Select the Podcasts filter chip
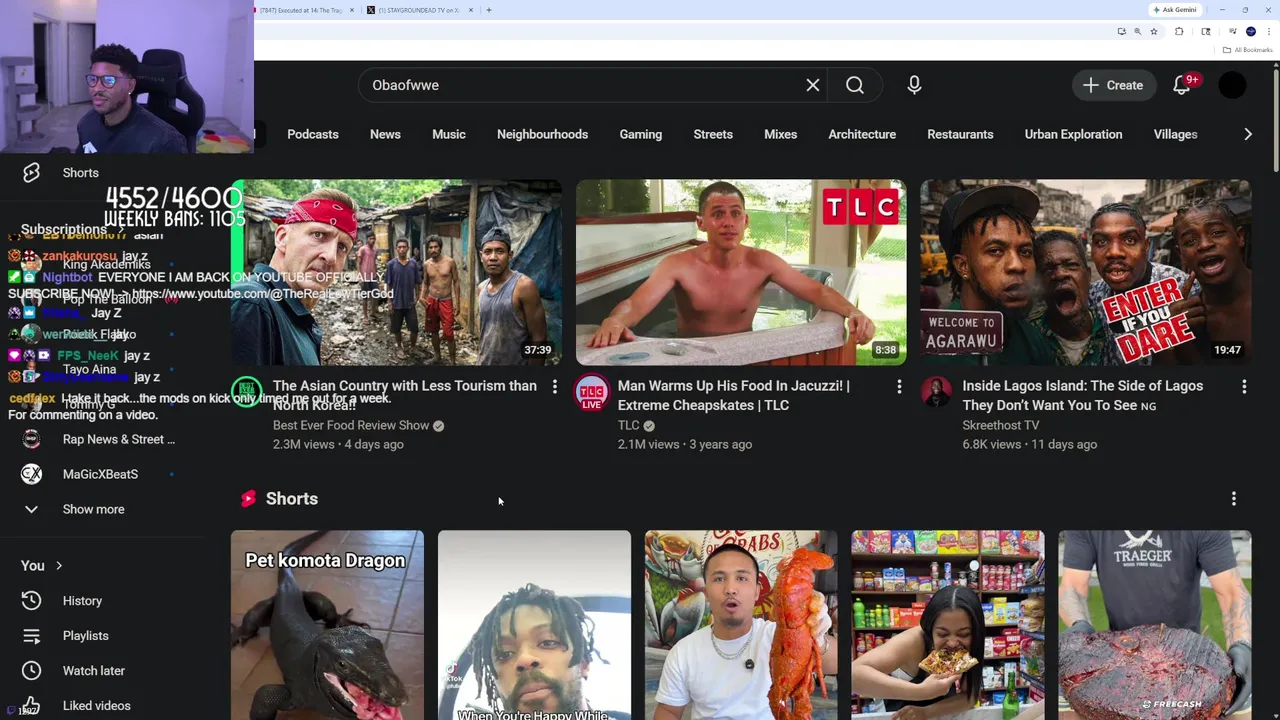This screenshot has height=720, width=1280. (313, 134)
